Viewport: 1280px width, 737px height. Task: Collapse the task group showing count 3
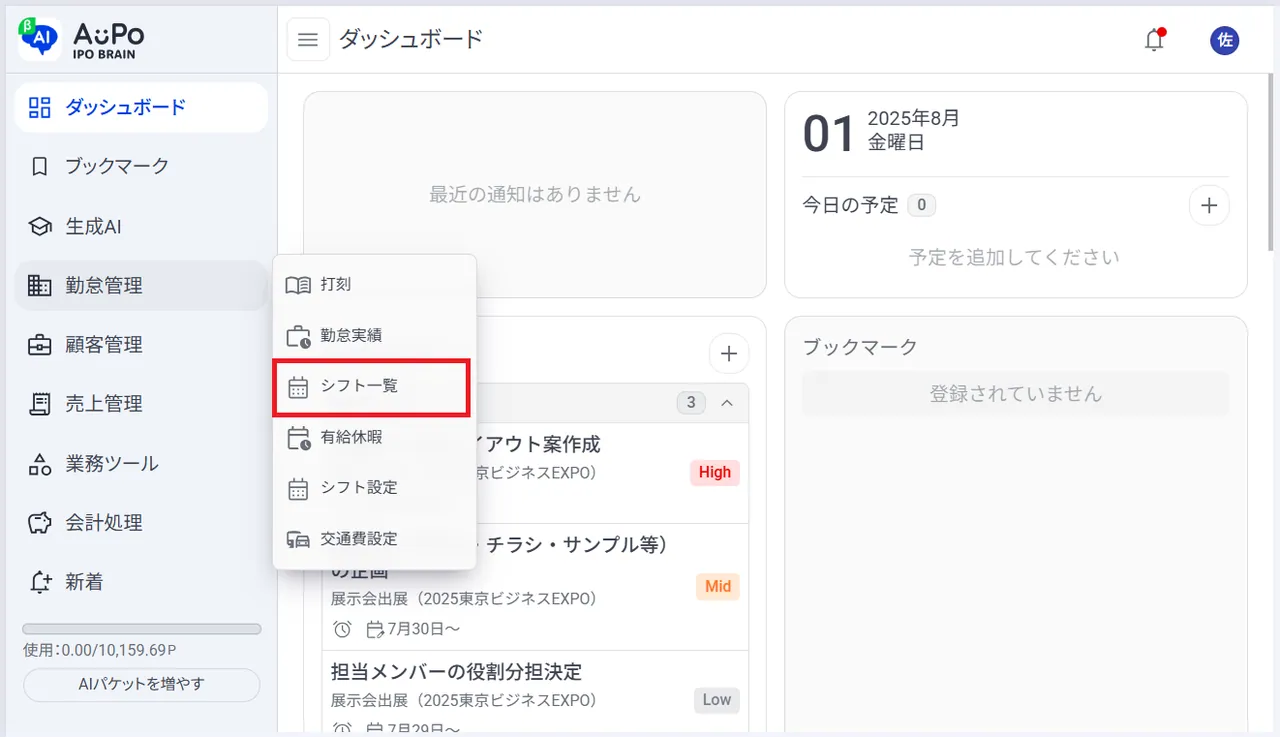(x=727, y=403)
